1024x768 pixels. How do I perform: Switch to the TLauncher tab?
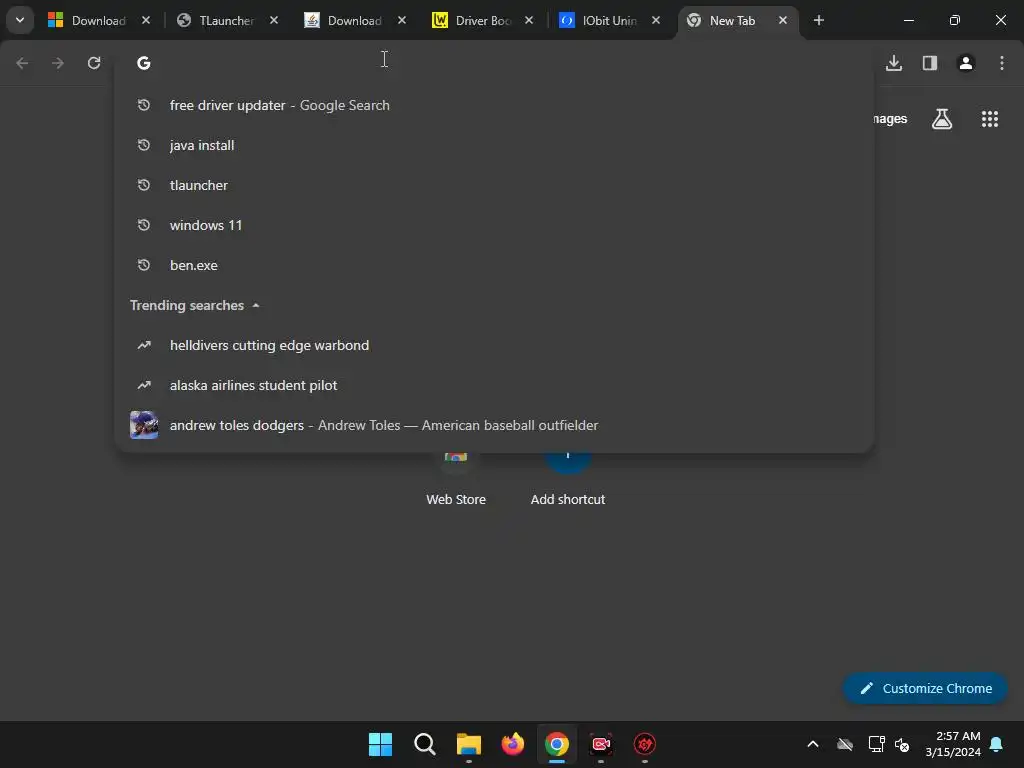226,20
